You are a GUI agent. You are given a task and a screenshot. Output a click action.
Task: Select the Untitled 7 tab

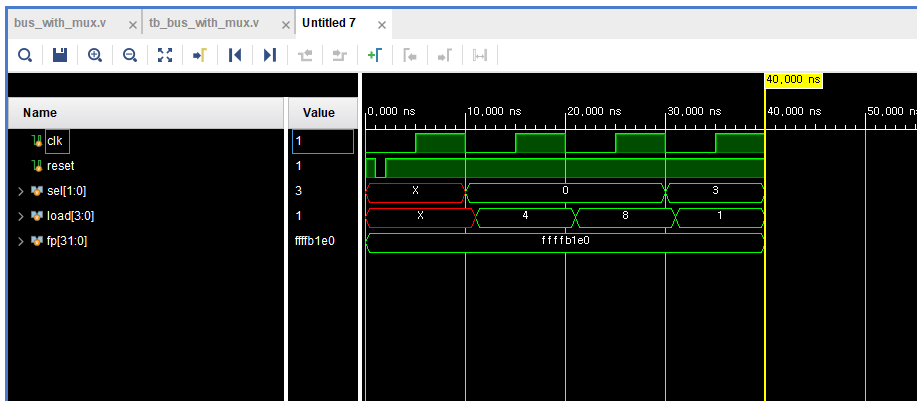(329, 23)
